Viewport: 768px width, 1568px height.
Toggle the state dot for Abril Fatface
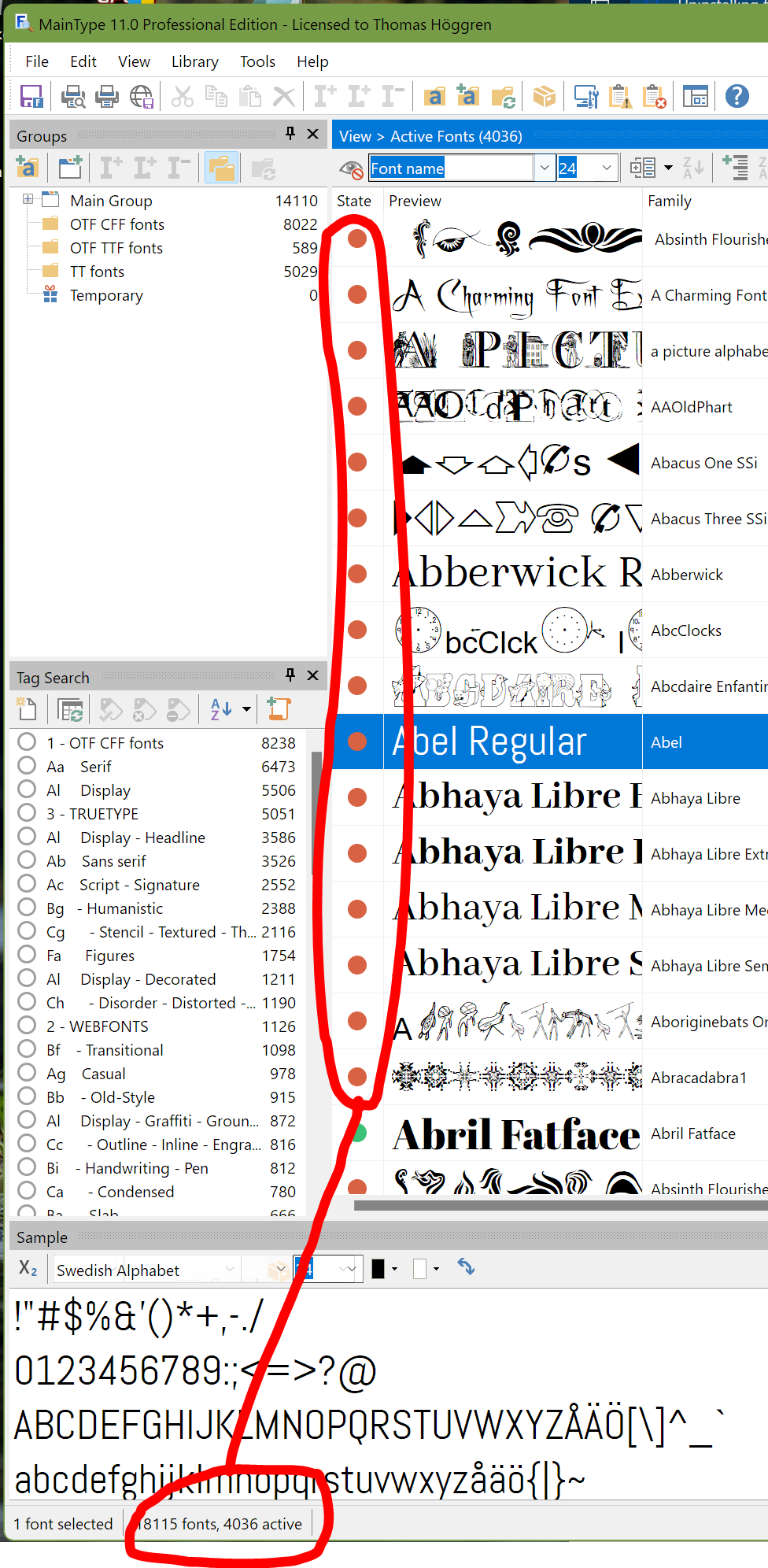357,1133
